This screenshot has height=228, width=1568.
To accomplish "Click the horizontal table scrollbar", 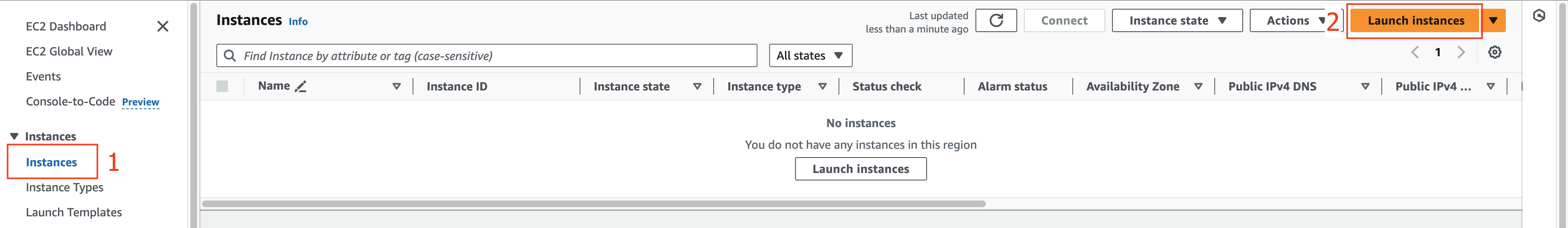I will [x=593, y=204].
